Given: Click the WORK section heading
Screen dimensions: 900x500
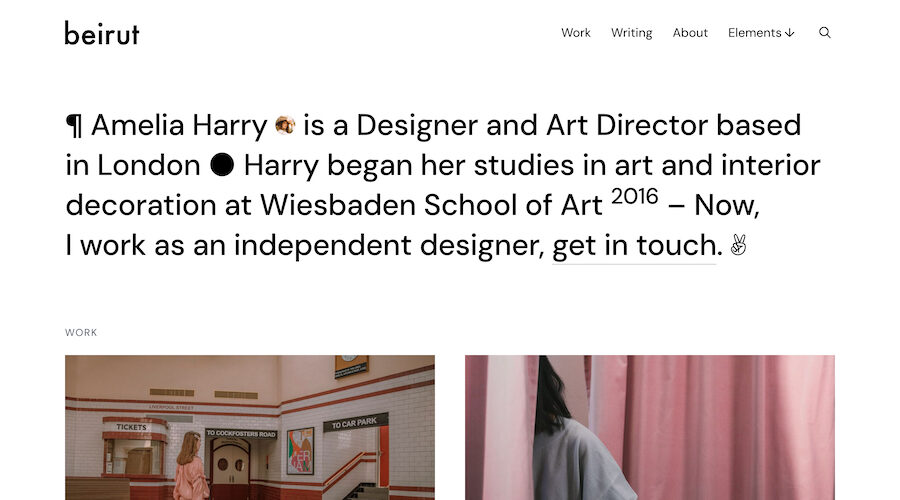Looking at the screenshot, I should coord(81,332).
